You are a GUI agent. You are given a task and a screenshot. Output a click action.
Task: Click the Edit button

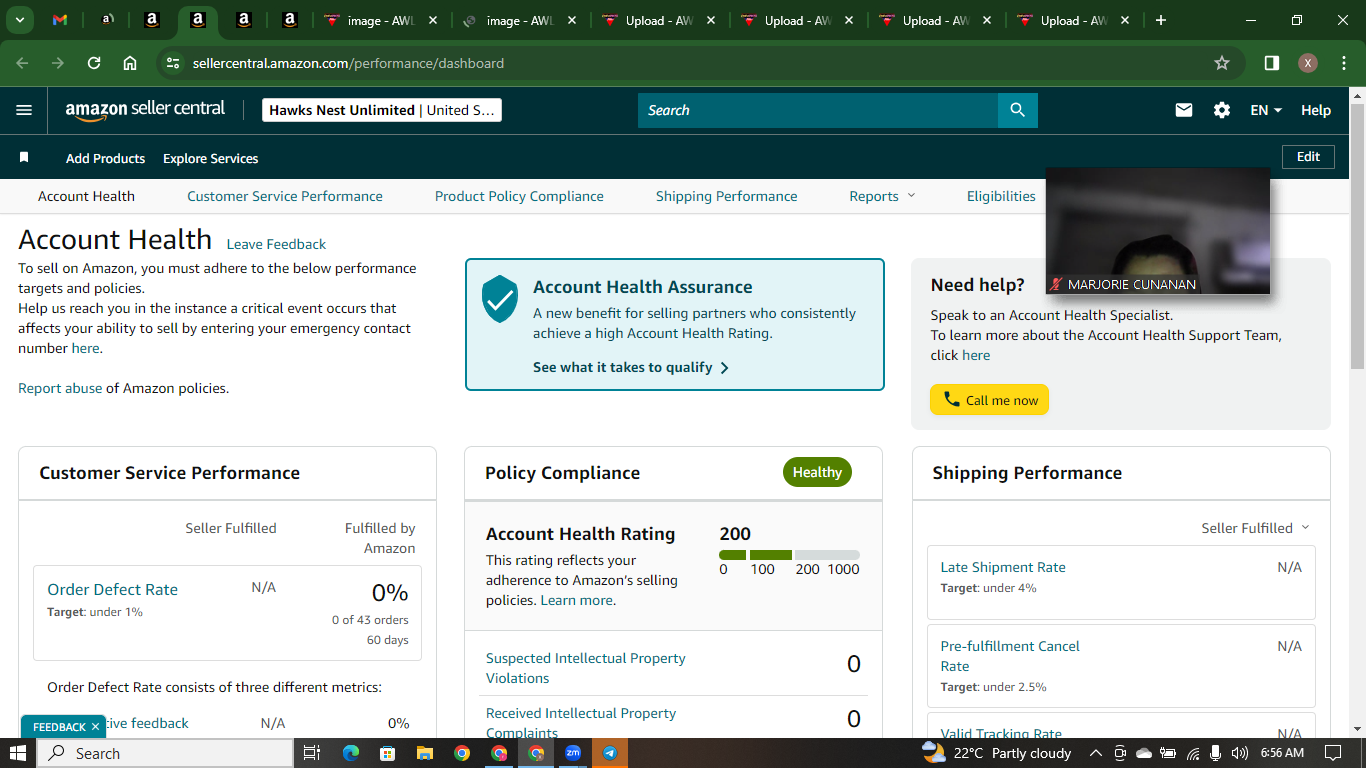point(1308,157)
